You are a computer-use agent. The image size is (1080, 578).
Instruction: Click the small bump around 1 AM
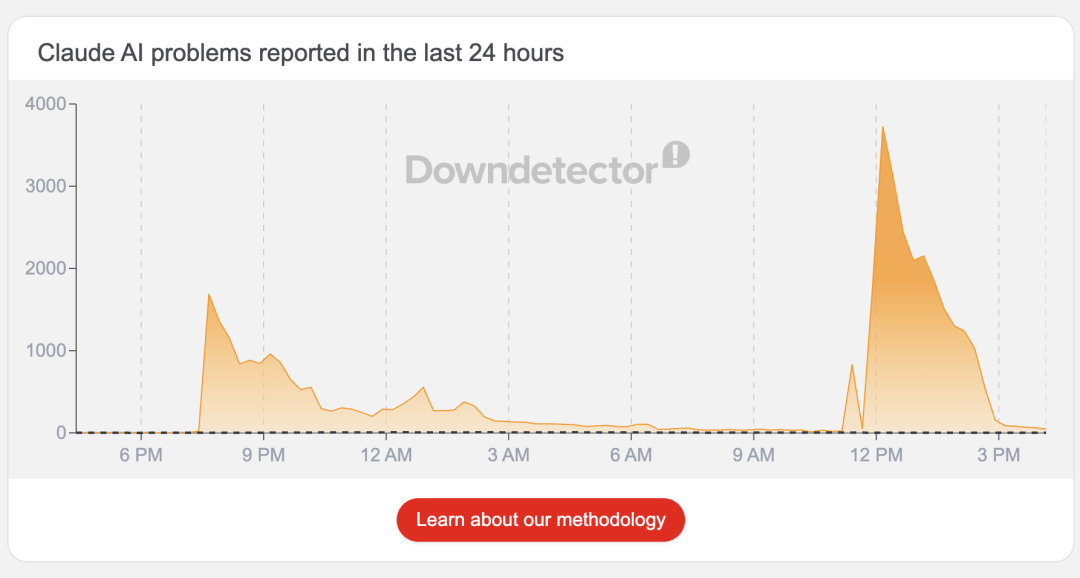coord(423,387)
